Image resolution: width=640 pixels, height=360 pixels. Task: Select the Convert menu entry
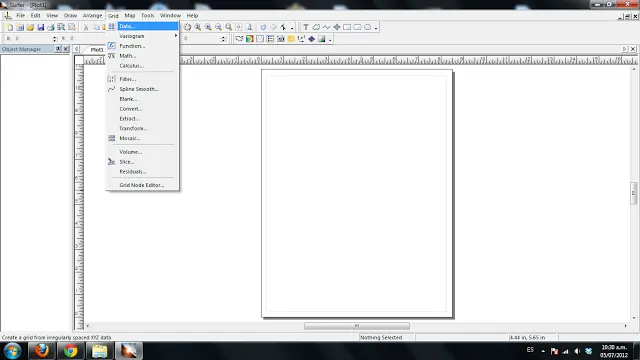point(142,109)
